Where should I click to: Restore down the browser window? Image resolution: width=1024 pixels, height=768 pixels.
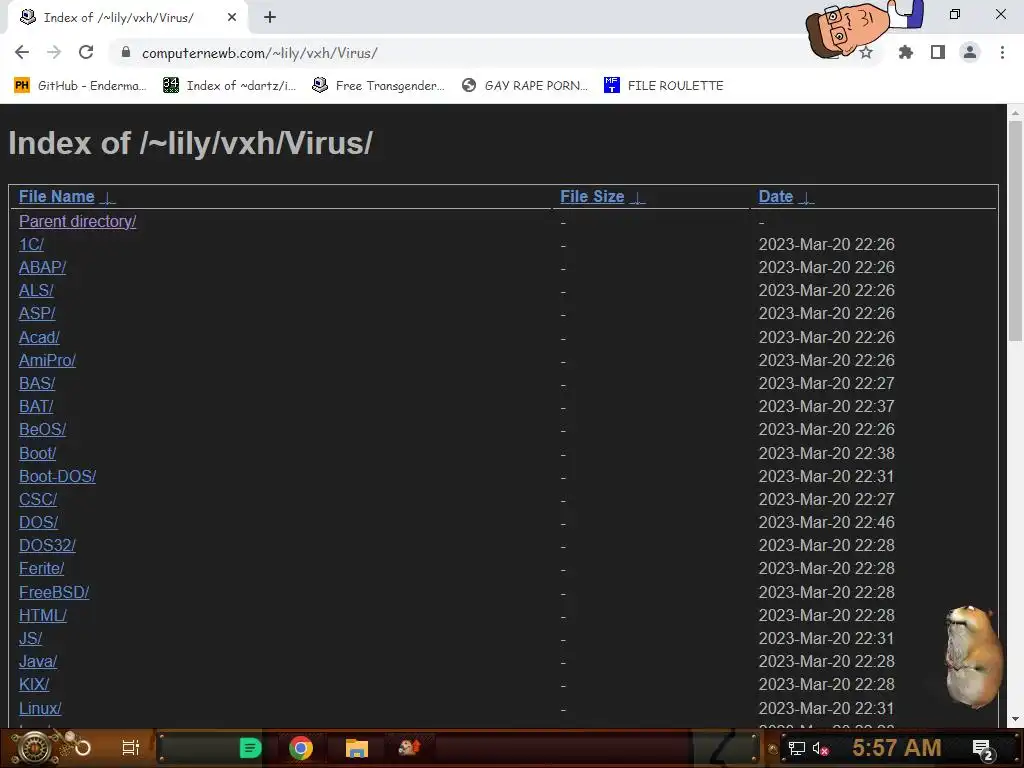(955, 14)
